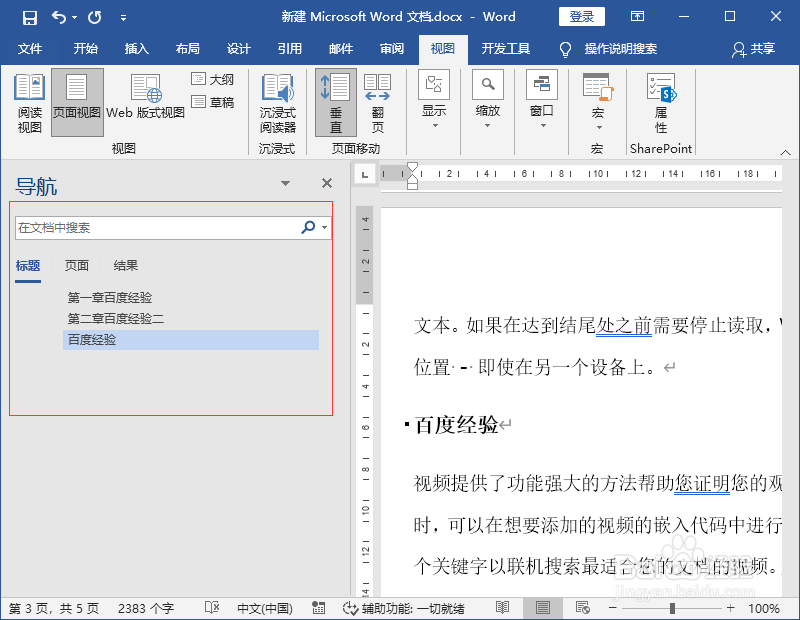Click the first-line indent marker on ruler
The height and width of the screenshot is (620, 800).
pos(413,167)
